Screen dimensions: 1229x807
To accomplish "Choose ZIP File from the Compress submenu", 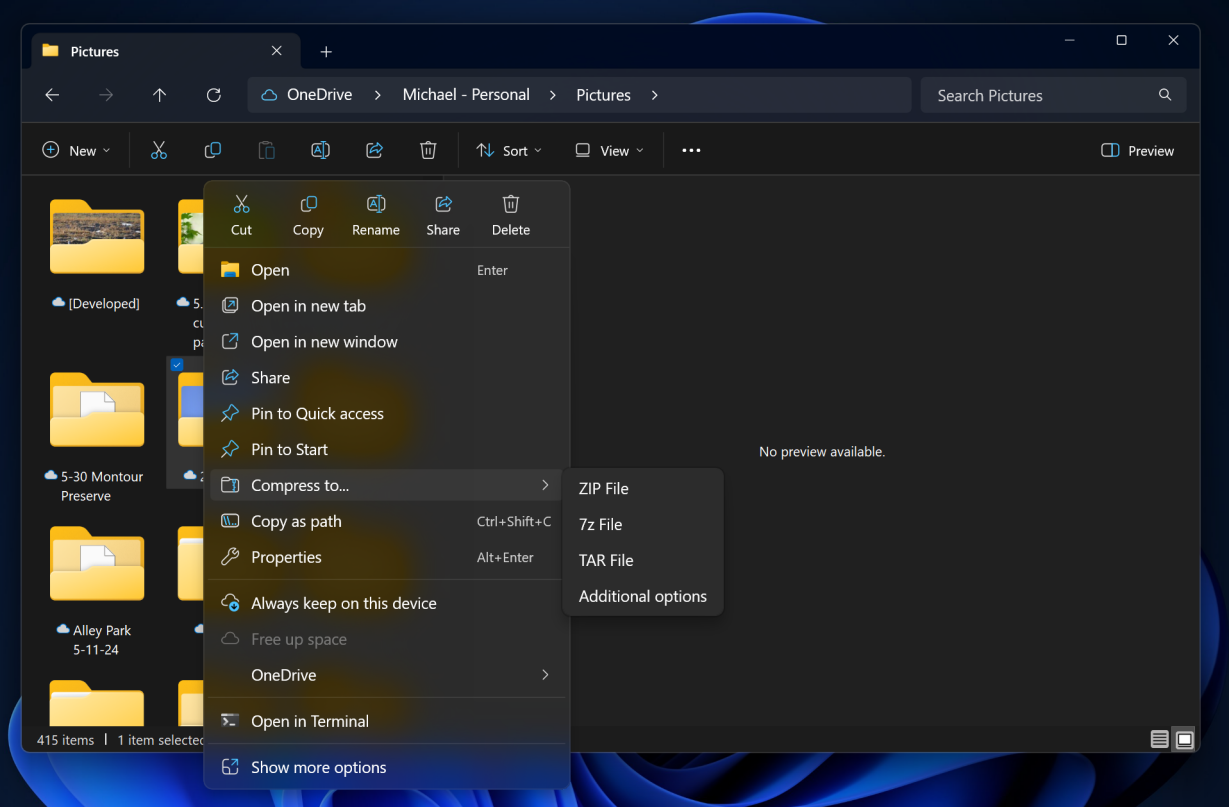I will pyautogui.click(x=603, y=488).
